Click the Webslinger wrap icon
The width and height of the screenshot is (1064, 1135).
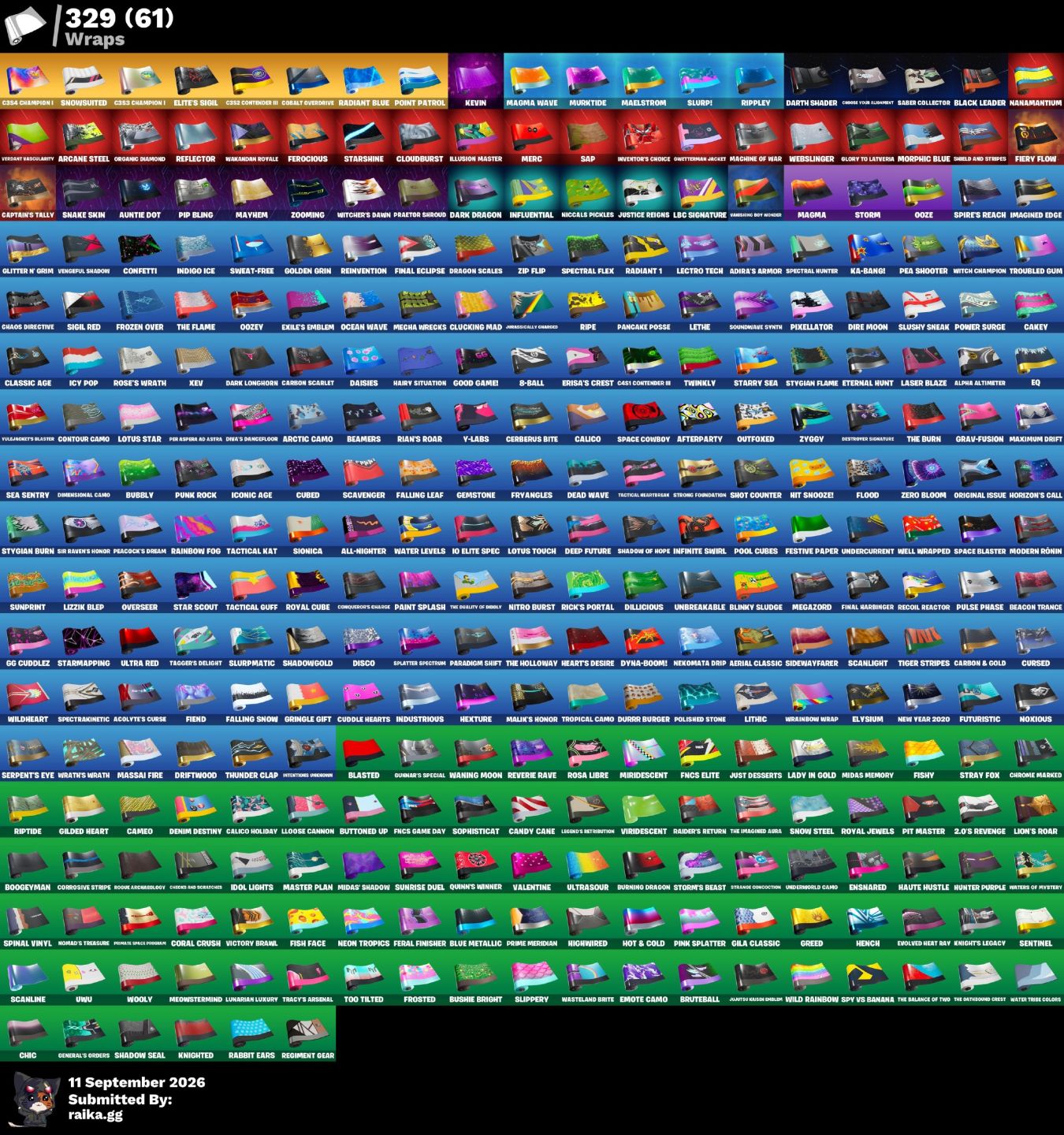tap(811, 137)
